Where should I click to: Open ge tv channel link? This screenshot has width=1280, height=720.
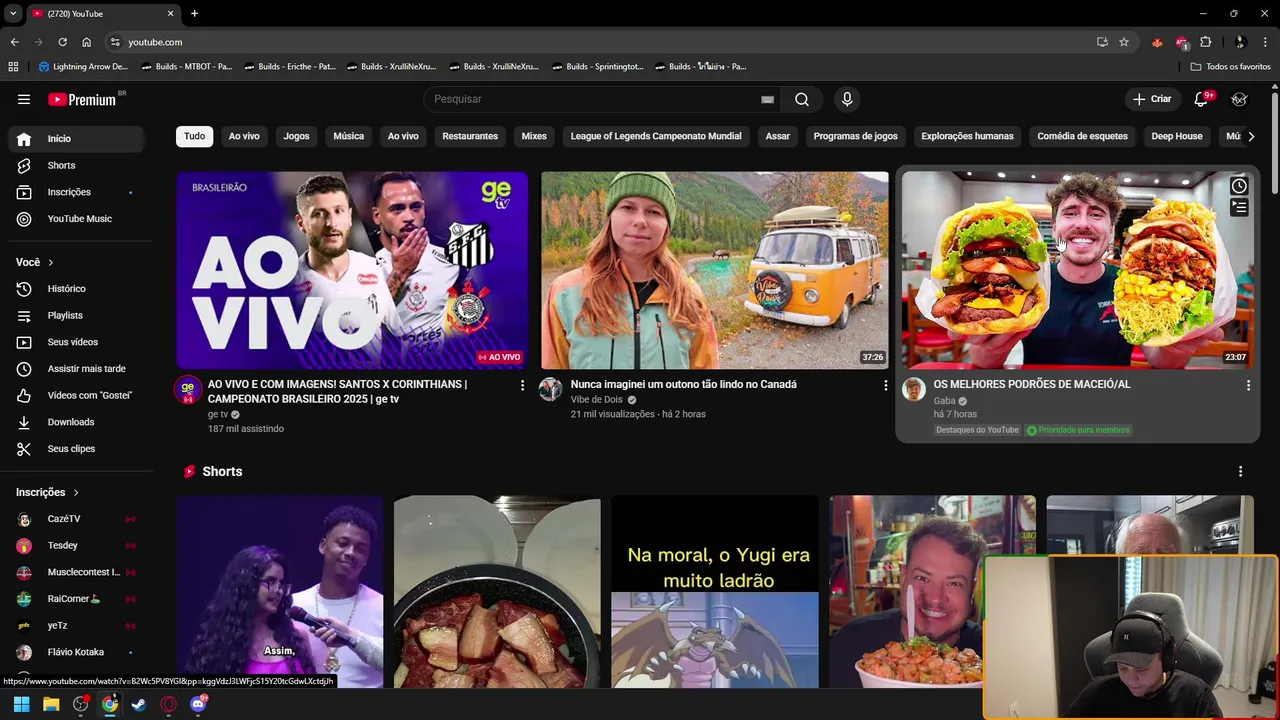click(x=218, y=414)
